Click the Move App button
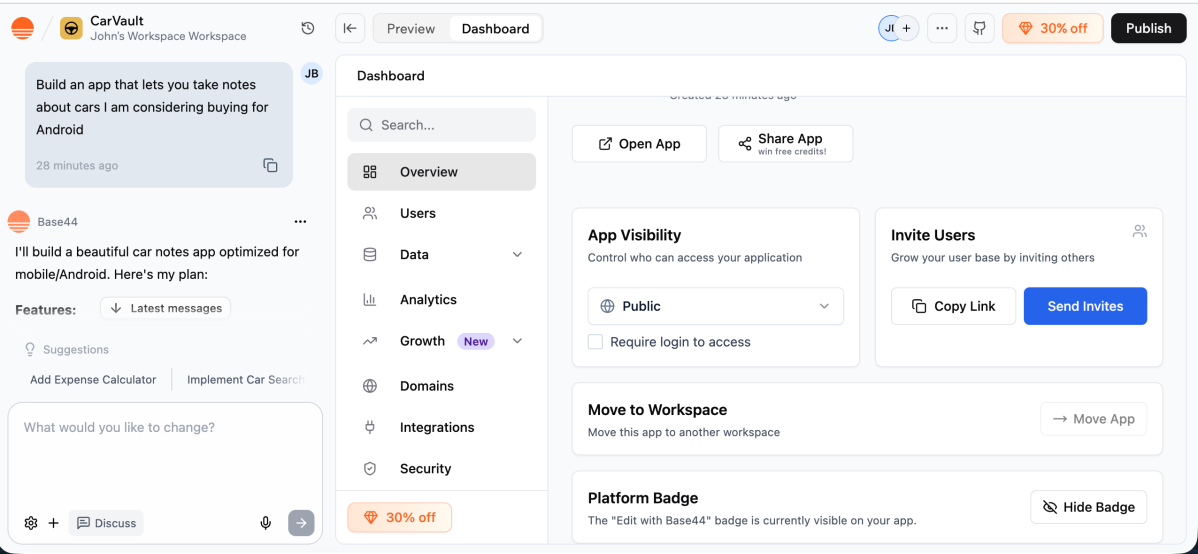Screen dimensions: 1198x554 pyautogui.click(x=1093, y=419)
